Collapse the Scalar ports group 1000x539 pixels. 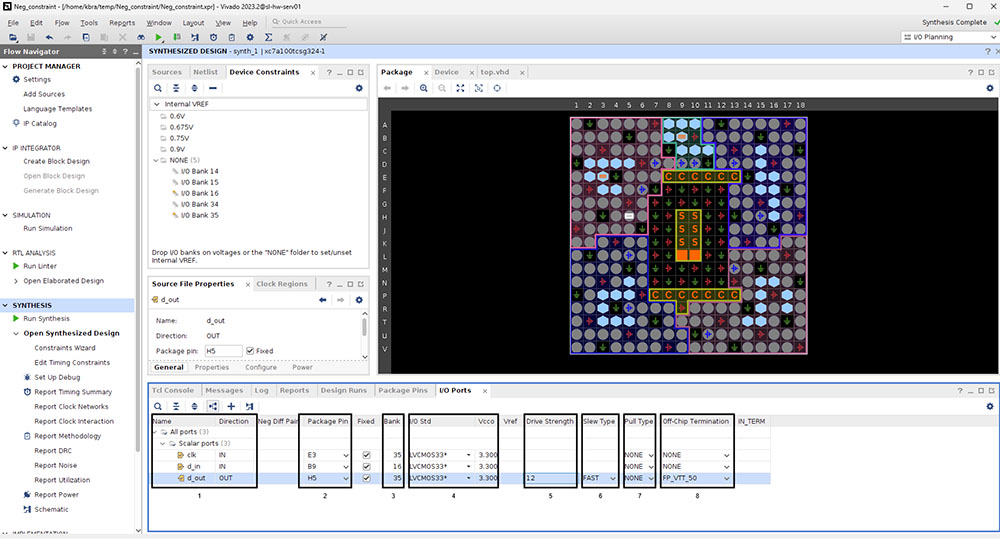click(163, 443)
